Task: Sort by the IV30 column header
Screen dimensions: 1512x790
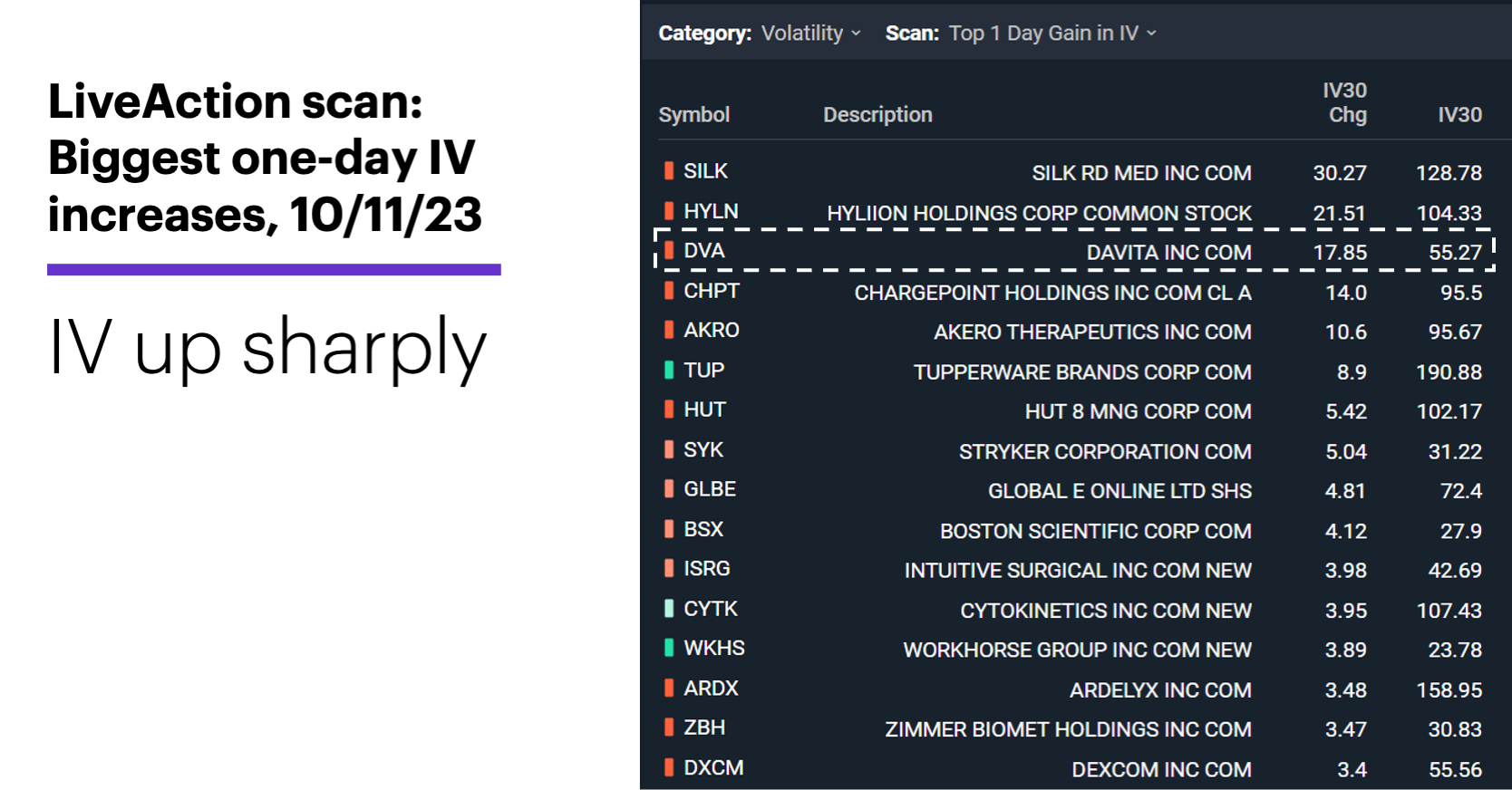Action: [1459, 115]
